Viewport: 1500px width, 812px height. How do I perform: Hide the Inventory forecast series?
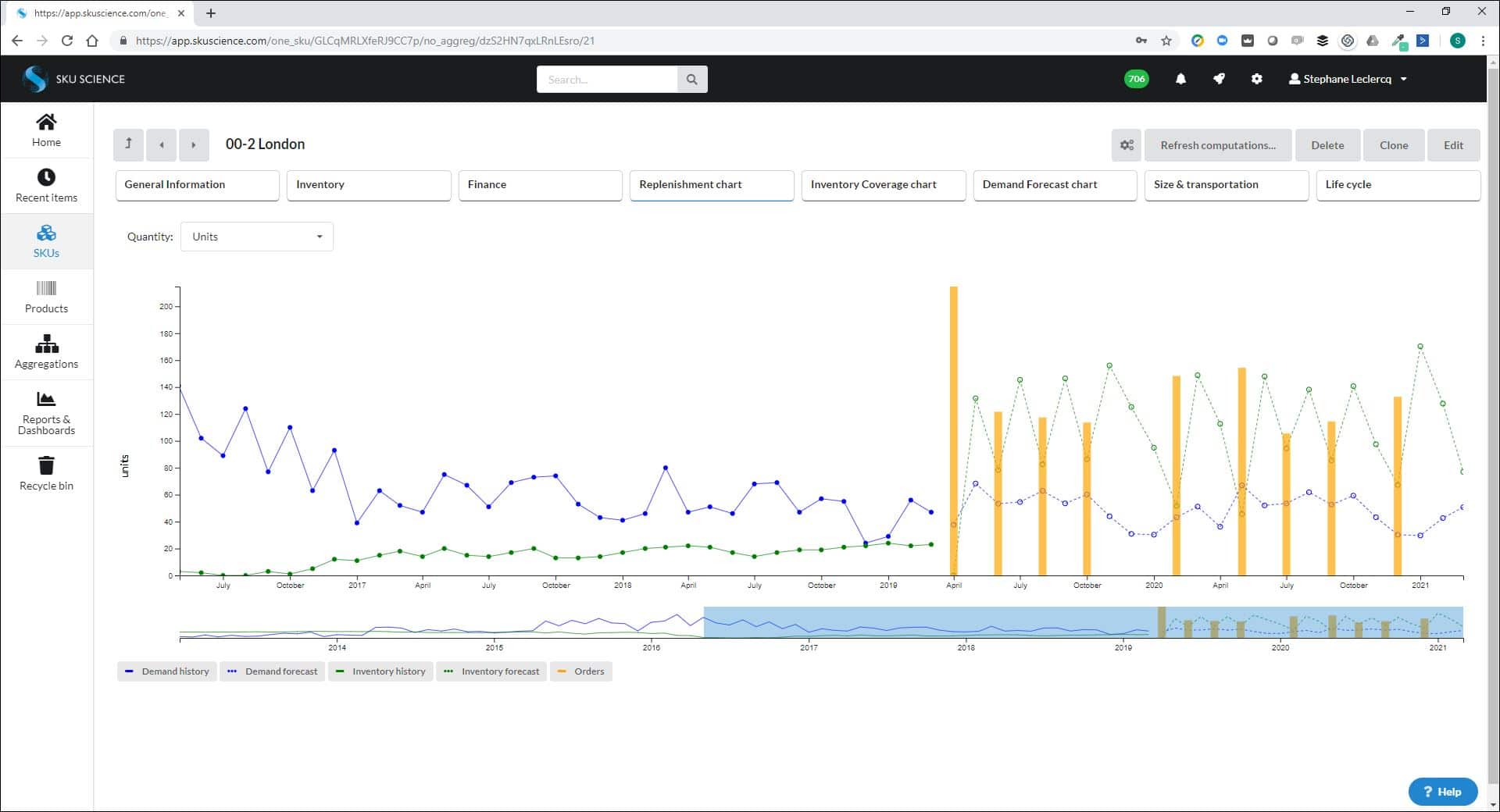tap(491, 671)
